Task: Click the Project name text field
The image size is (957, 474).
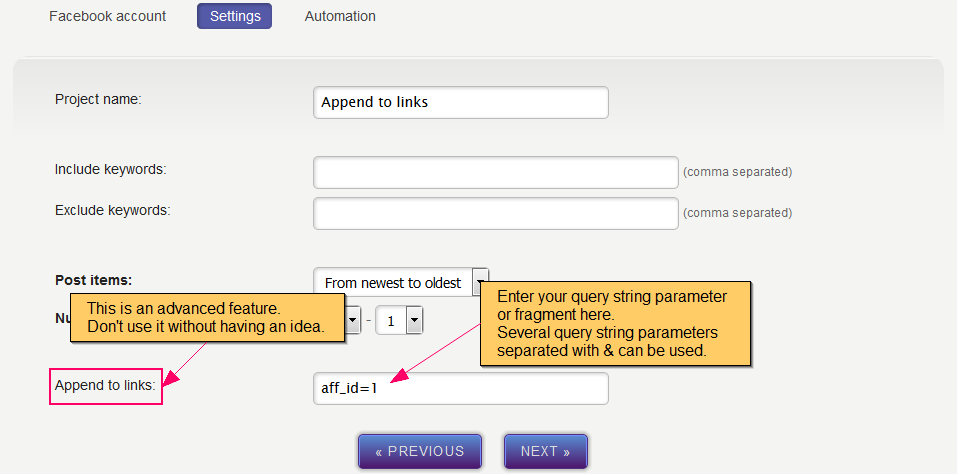Action: [x=461, y=102]
